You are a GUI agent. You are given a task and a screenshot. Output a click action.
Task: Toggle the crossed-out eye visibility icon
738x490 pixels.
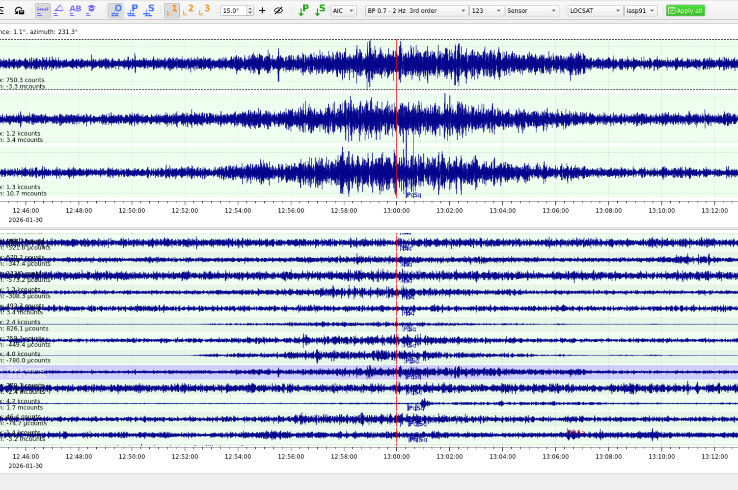pyautogui.click(x=278, y=10)
